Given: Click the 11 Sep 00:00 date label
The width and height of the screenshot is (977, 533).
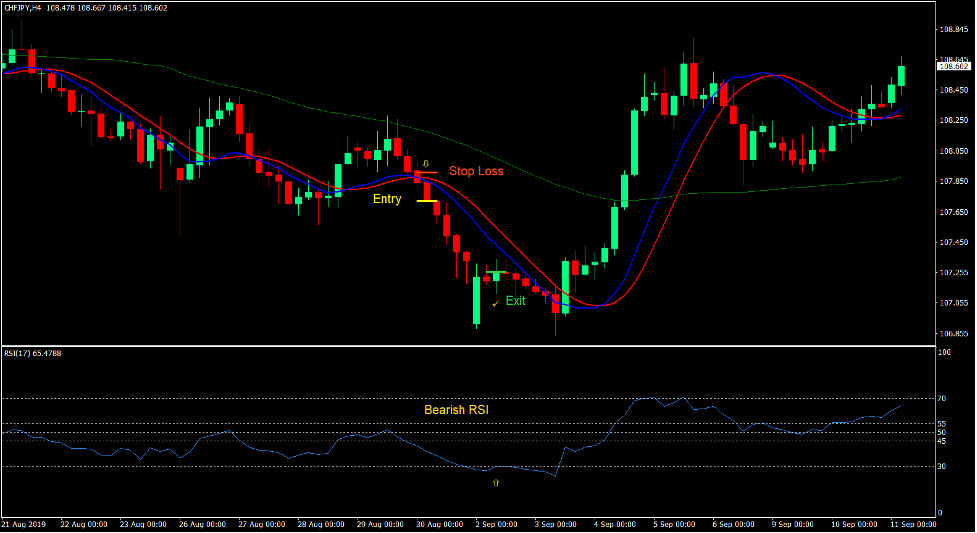Looking at the screenshot, I should (913, 524).
